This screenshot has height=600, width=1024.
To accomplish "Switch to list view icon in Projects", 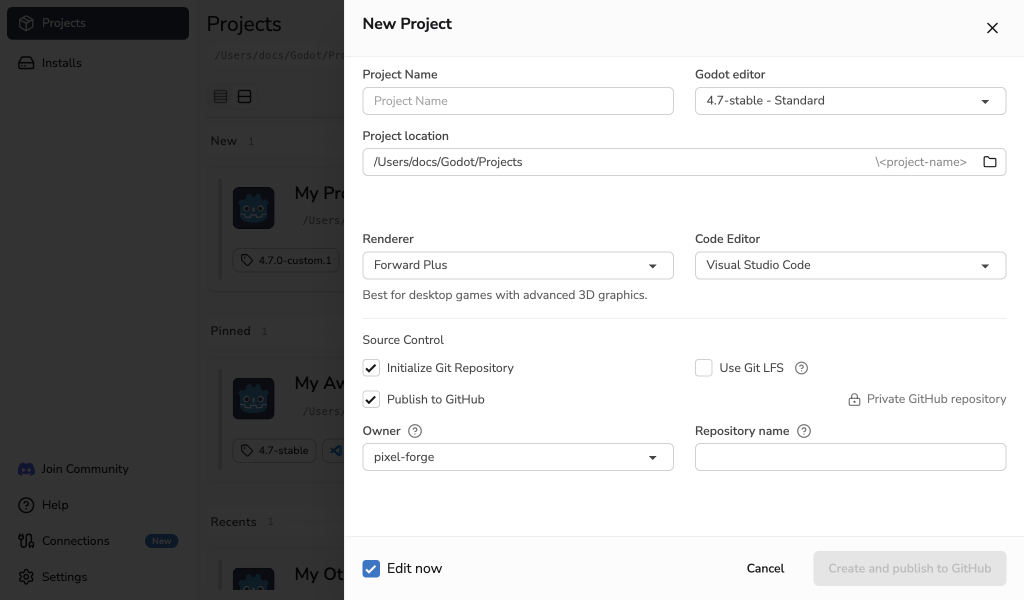I will pyautogui.click(x=221, y=97).
